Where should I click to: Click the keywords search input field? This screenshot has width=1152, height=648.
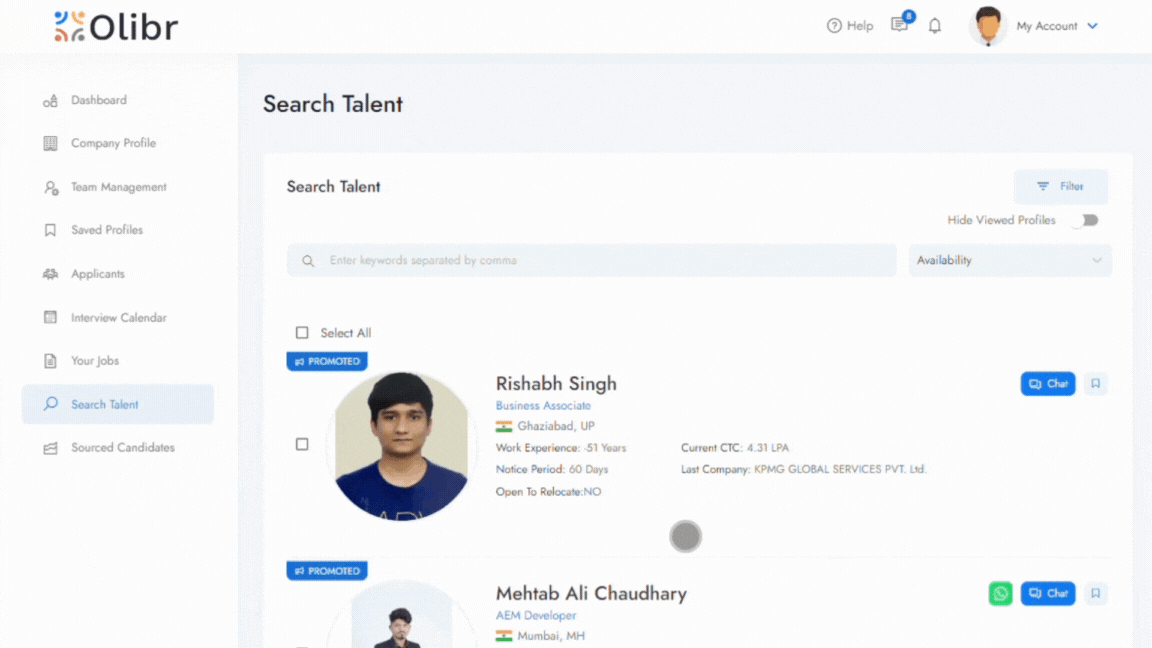600,261
